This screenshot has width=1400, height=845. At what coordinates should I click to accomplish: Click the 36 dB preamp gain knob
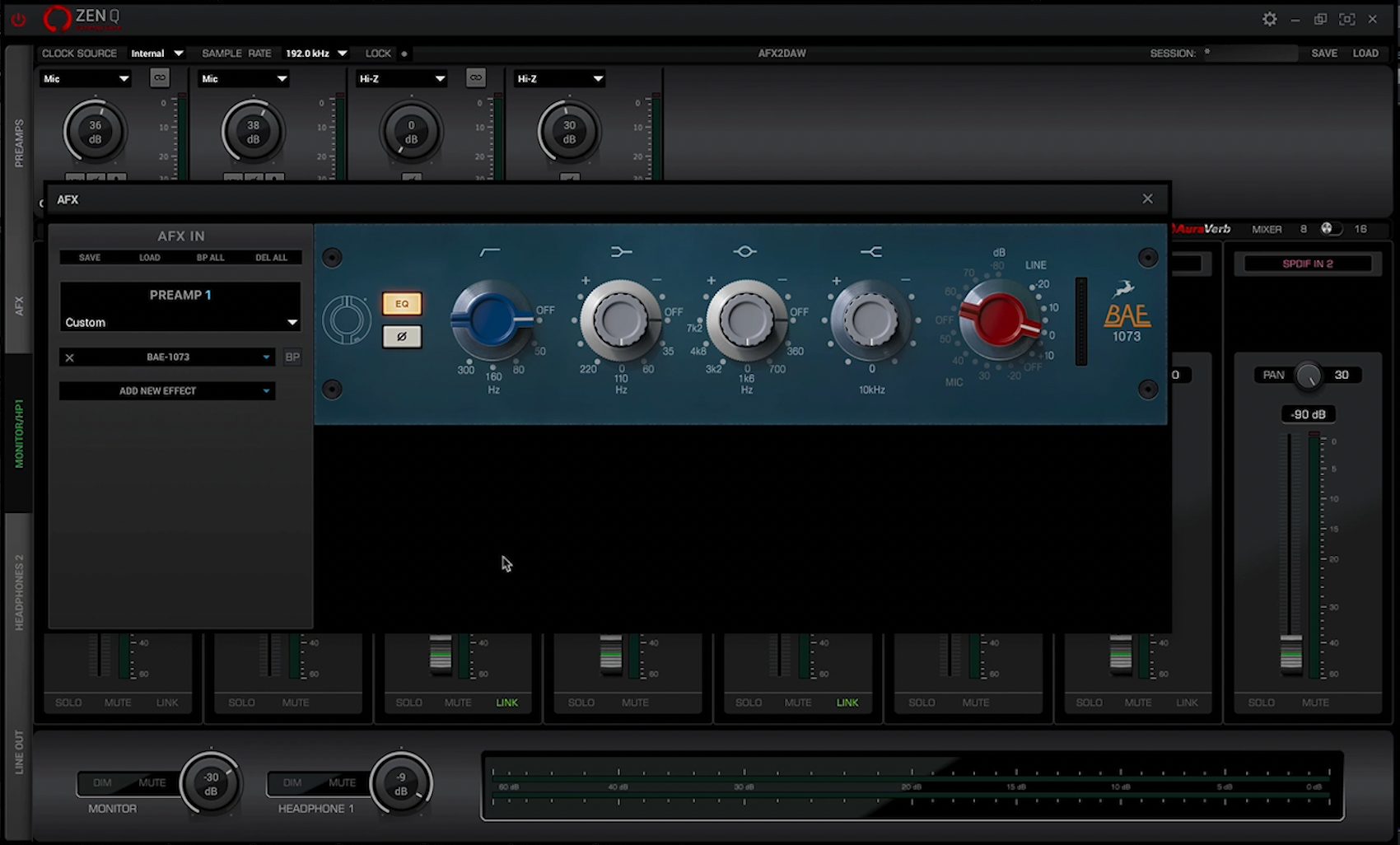point(96,132)
